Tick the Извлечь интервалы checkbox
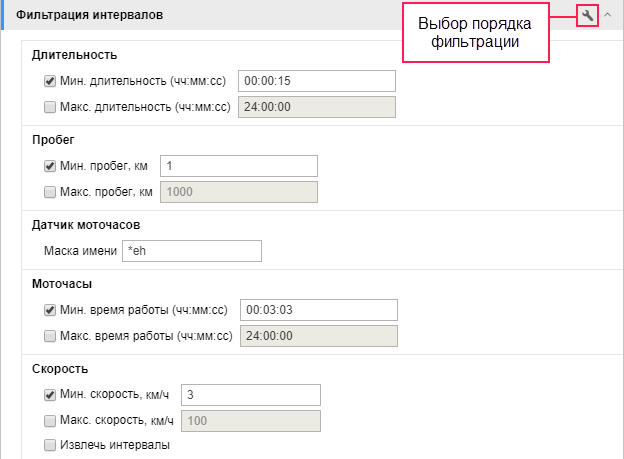This screenshot has height=459, width=624. click(x=50, y=445)
